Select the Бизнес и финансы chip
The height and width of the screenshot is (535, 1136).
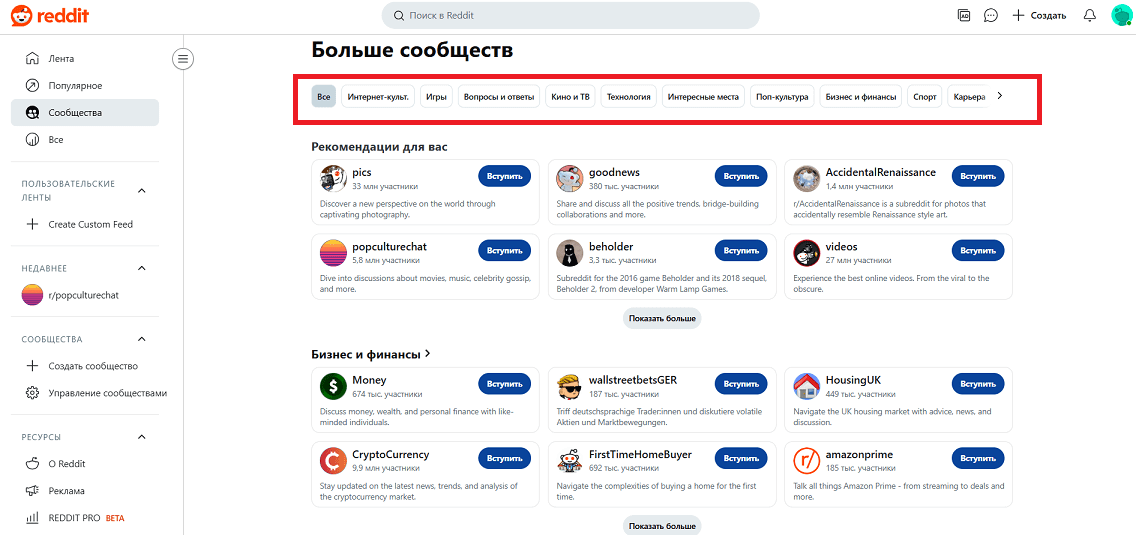tap(861, 96)
